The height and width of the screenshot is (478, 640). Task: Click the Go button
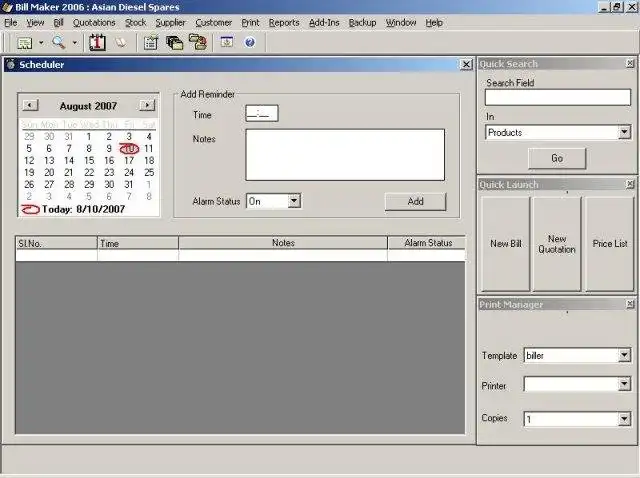pyautogui.click(x=557, y=158)
